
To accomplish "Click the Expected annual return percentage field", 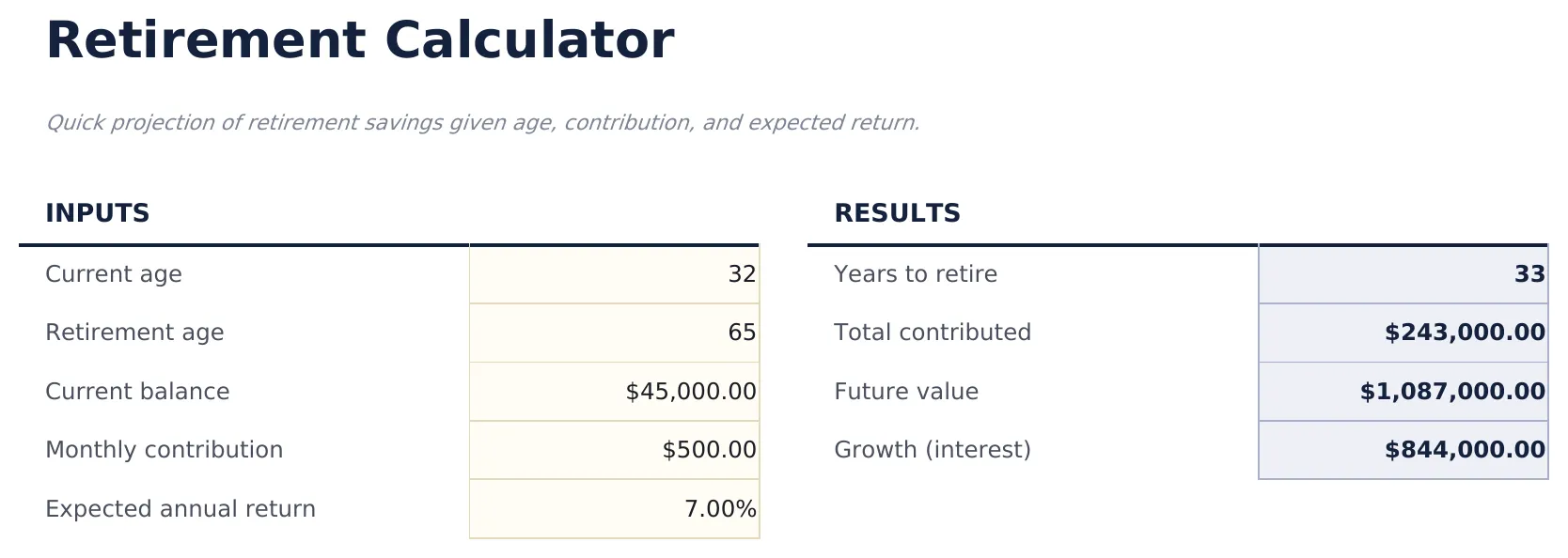I will coord(614,508).
